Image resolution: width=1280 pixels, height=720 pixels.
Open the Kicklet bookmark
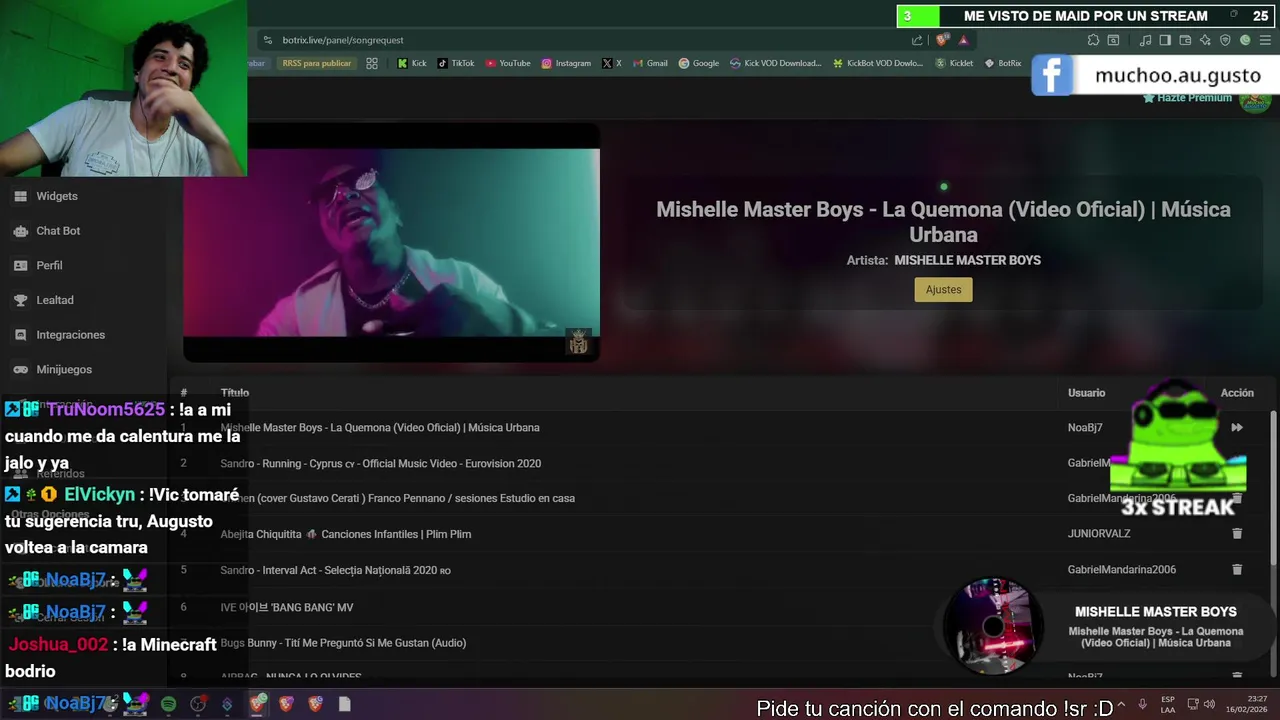pos(954,63)
